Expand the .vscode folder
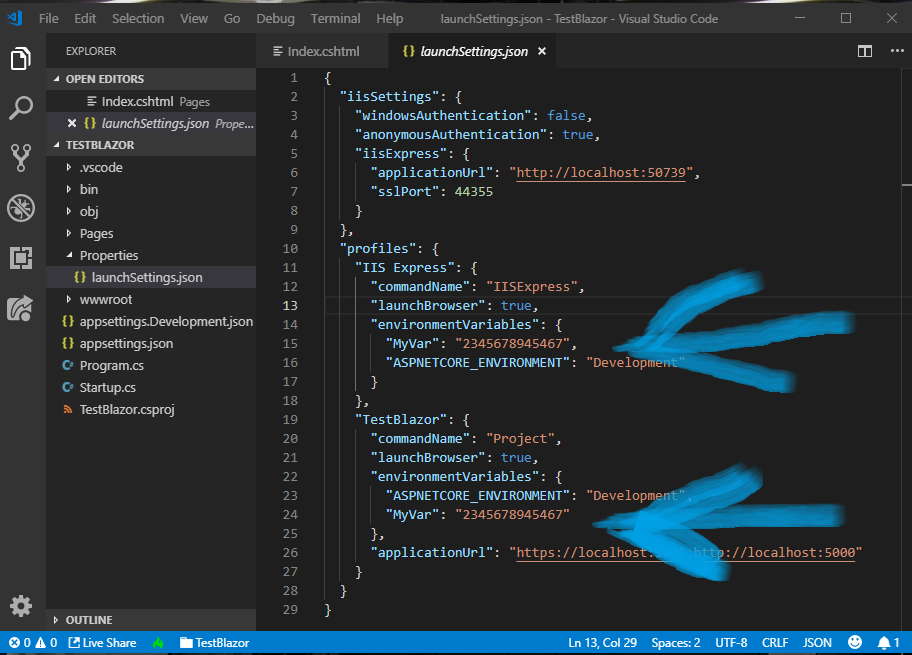Image resolution: width=912 pixels, height=655 pixels. coord(151,168)
